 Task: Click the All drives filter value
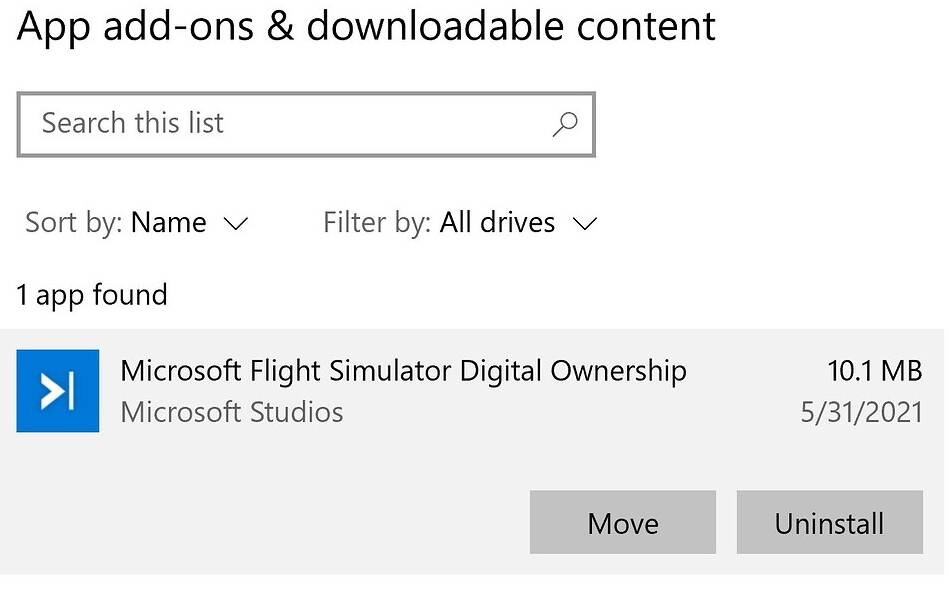pos(497,223)
